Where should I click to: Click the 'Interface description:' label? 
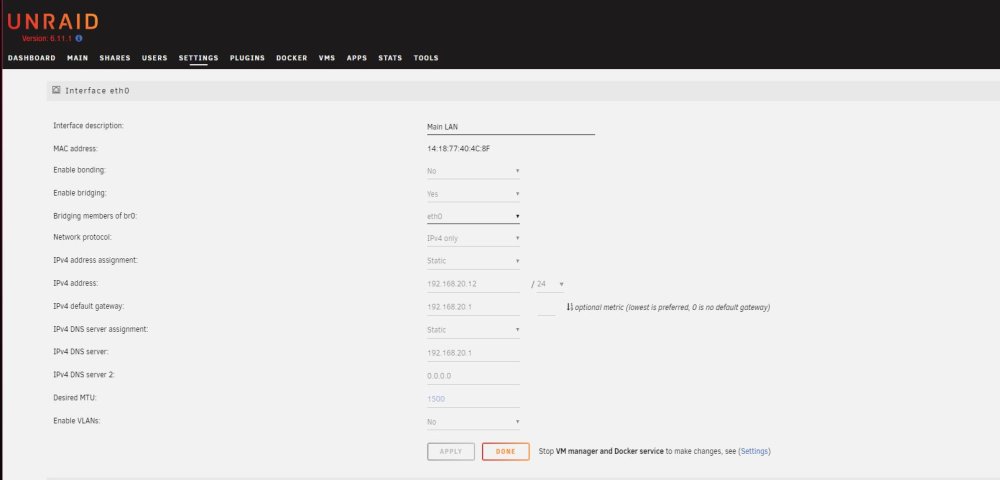pos(88,126)
